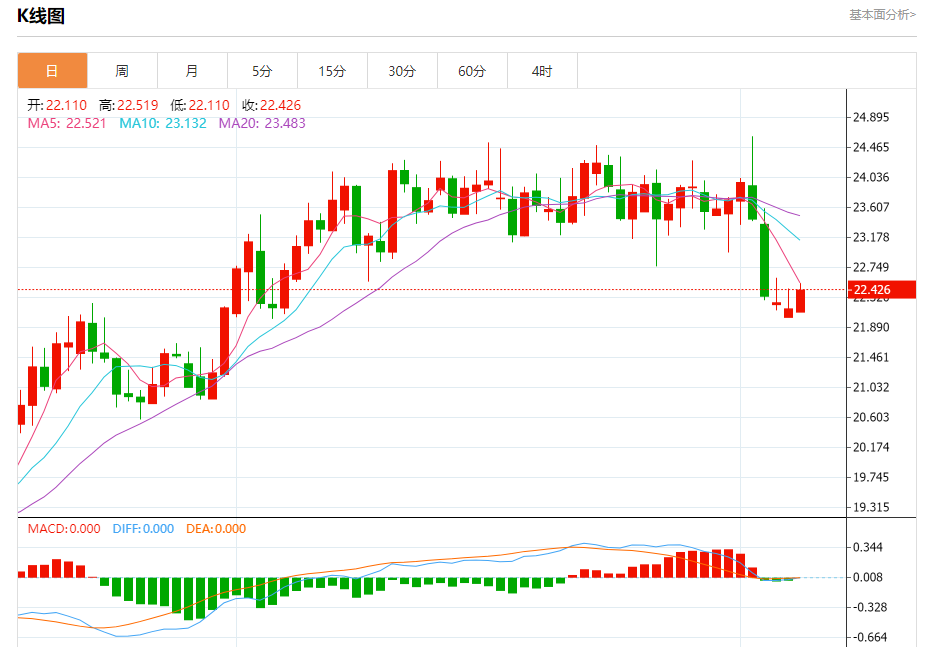This screenshot has width=927, height=647.
Task: Click the 0.344 MACD axis label
Action: pyautogui.click(x=868, y=547)
